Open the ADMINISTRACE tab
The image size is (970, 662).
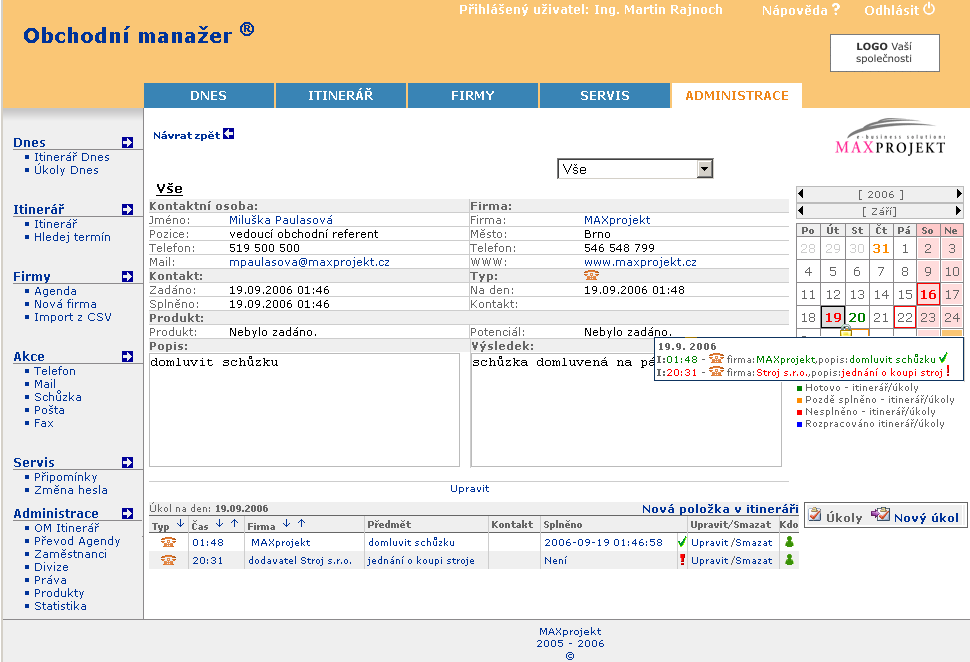click(x=737, y=95)
